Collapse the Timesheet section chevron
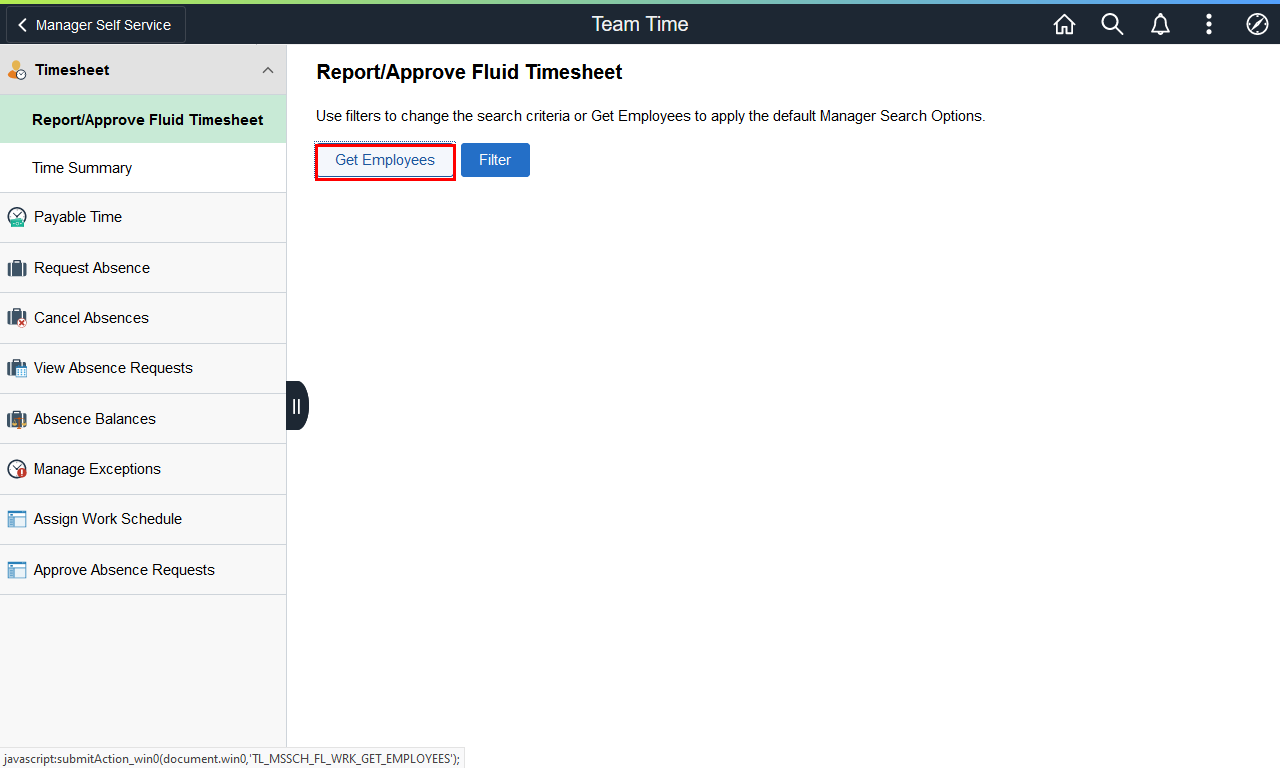 pyautogui.click(x=267, y=70)
